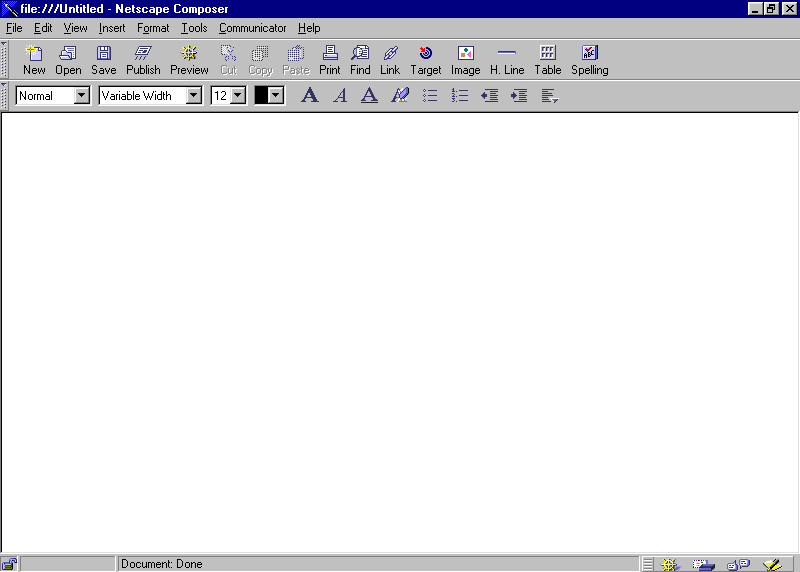Insert a horizontal line with H. Line

507,60
